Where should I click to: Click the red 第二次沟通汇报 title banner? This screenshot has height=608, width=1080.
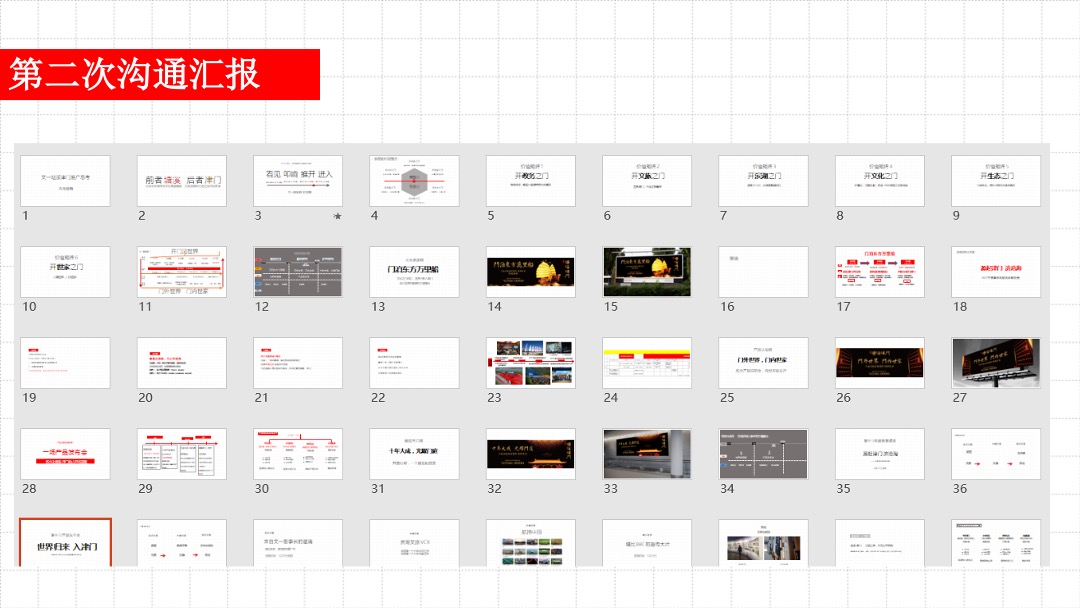[160, 75]
